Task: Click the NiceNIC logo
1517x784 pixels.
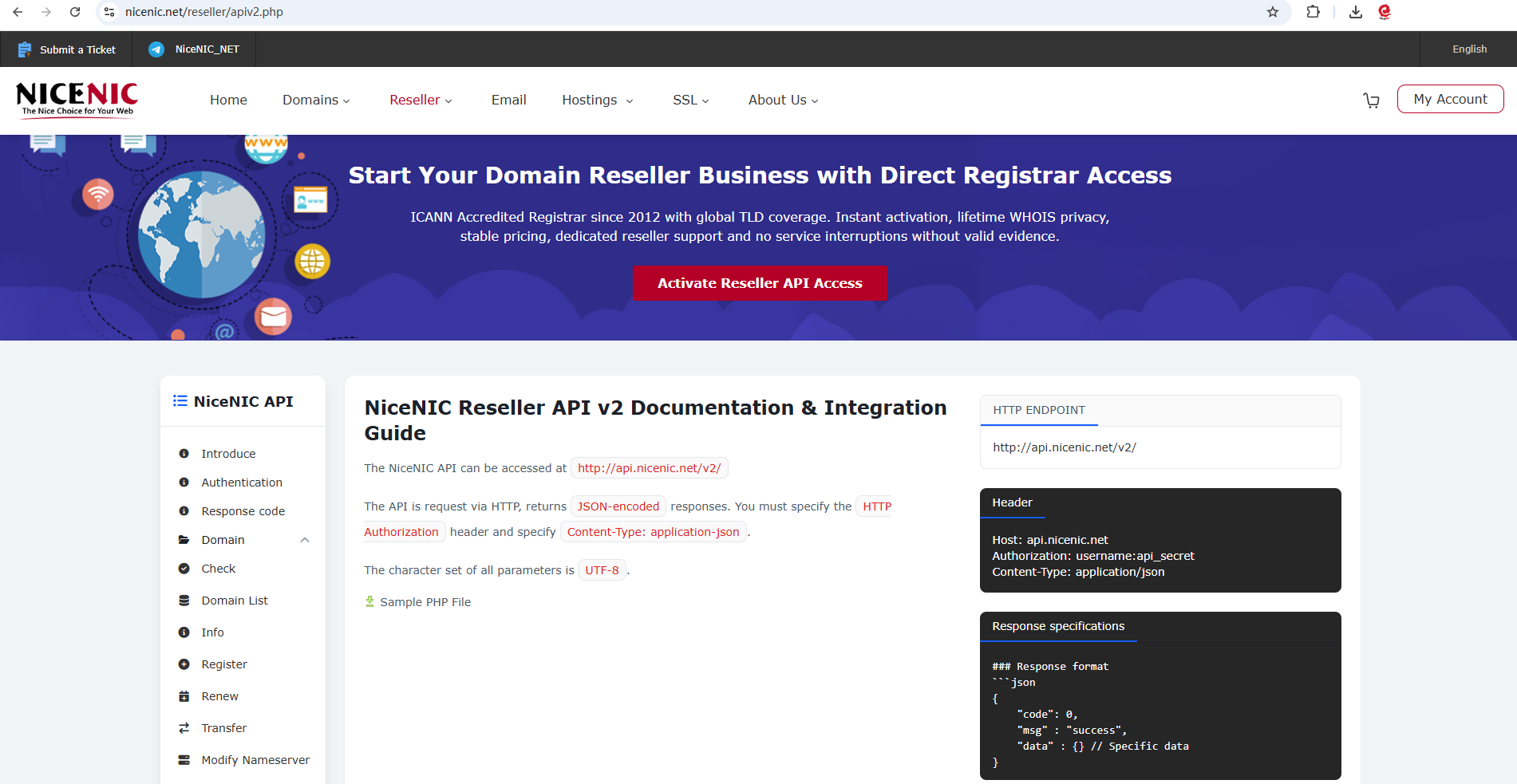Action: 77,100
